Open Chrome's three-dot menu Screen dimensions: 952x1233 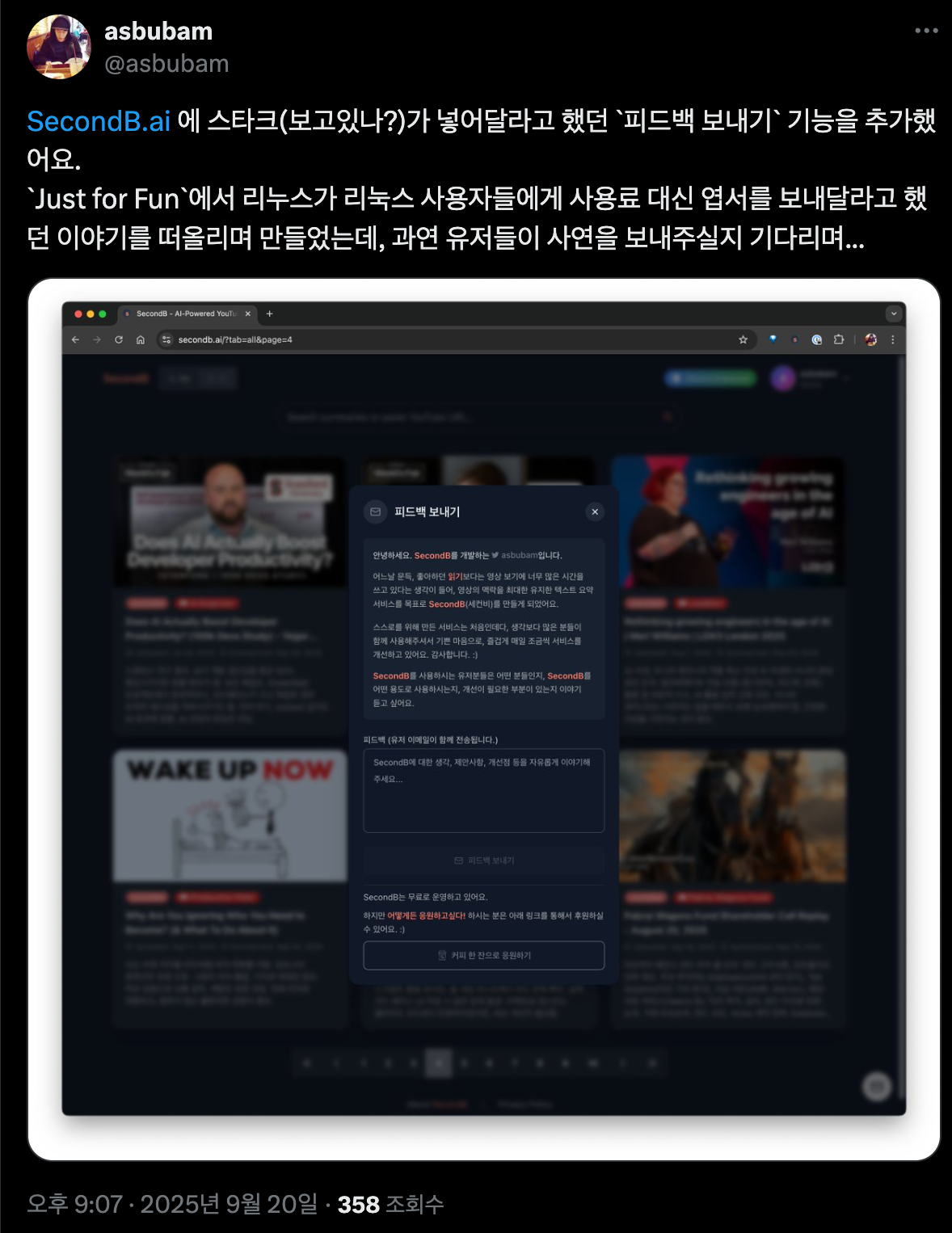[x=892, y=339]
